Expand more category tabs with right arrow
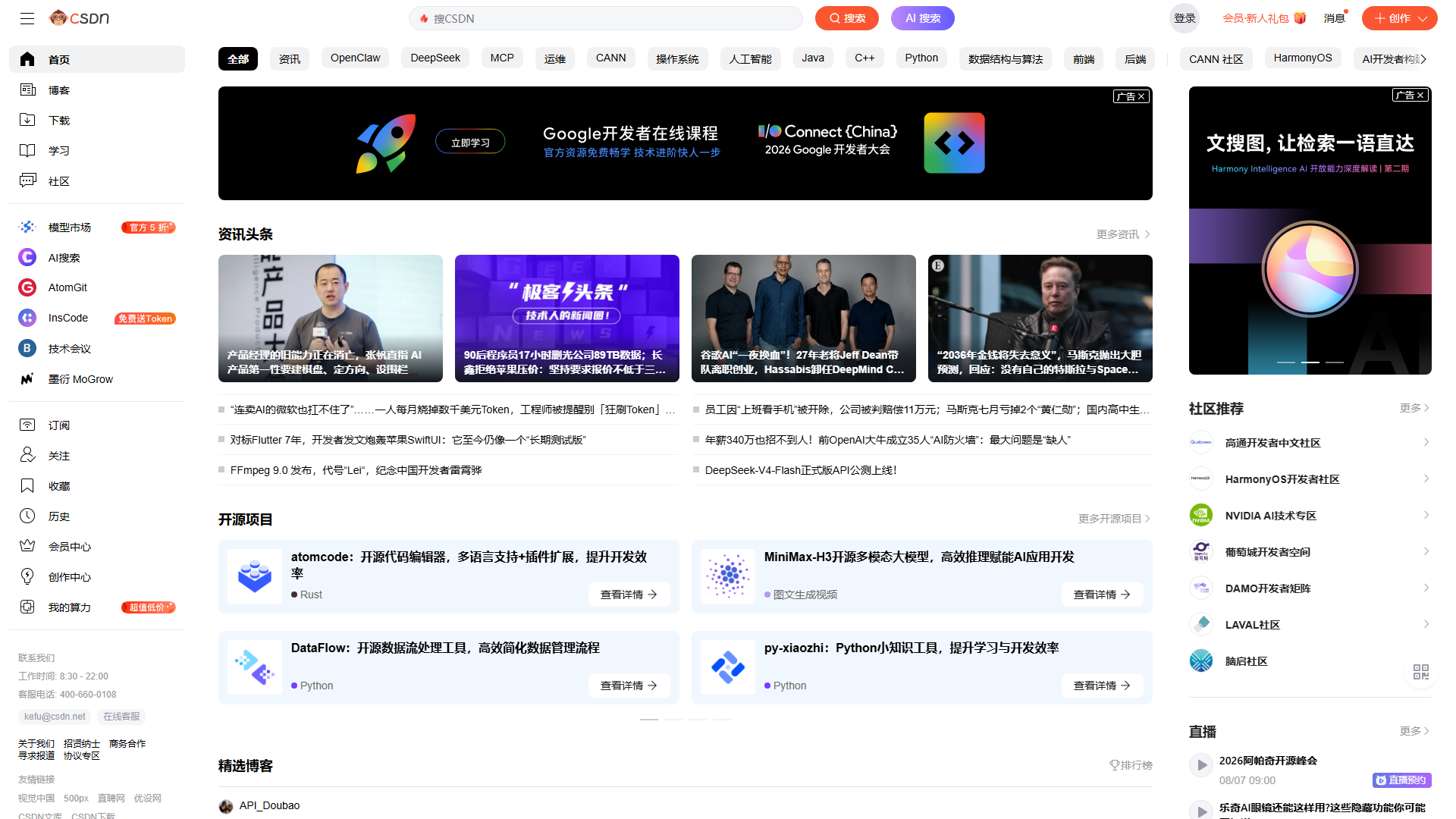 click(x=1423, y=59)
